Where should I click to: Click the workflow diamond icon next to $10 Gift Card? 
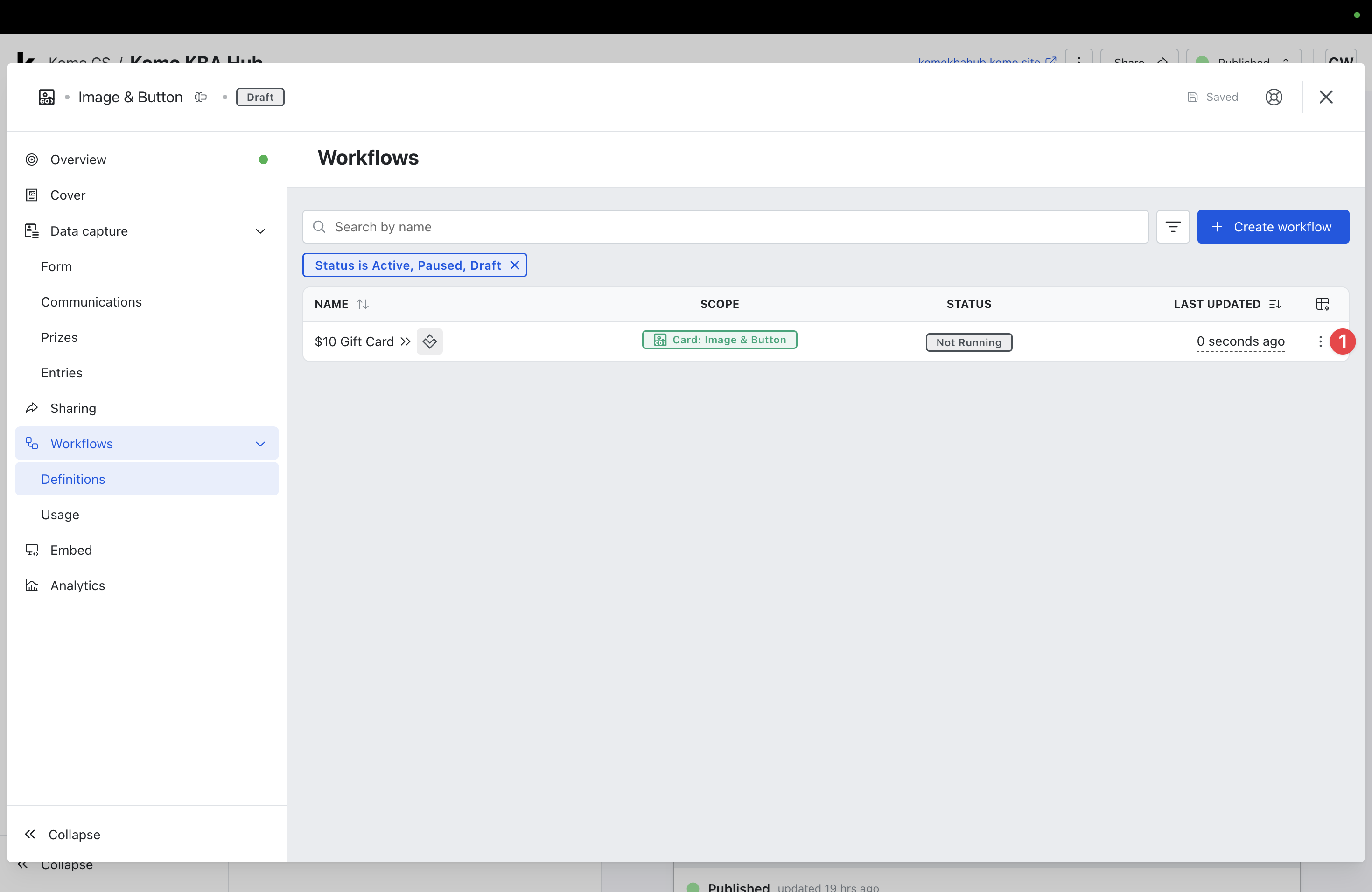coord(429,341)
